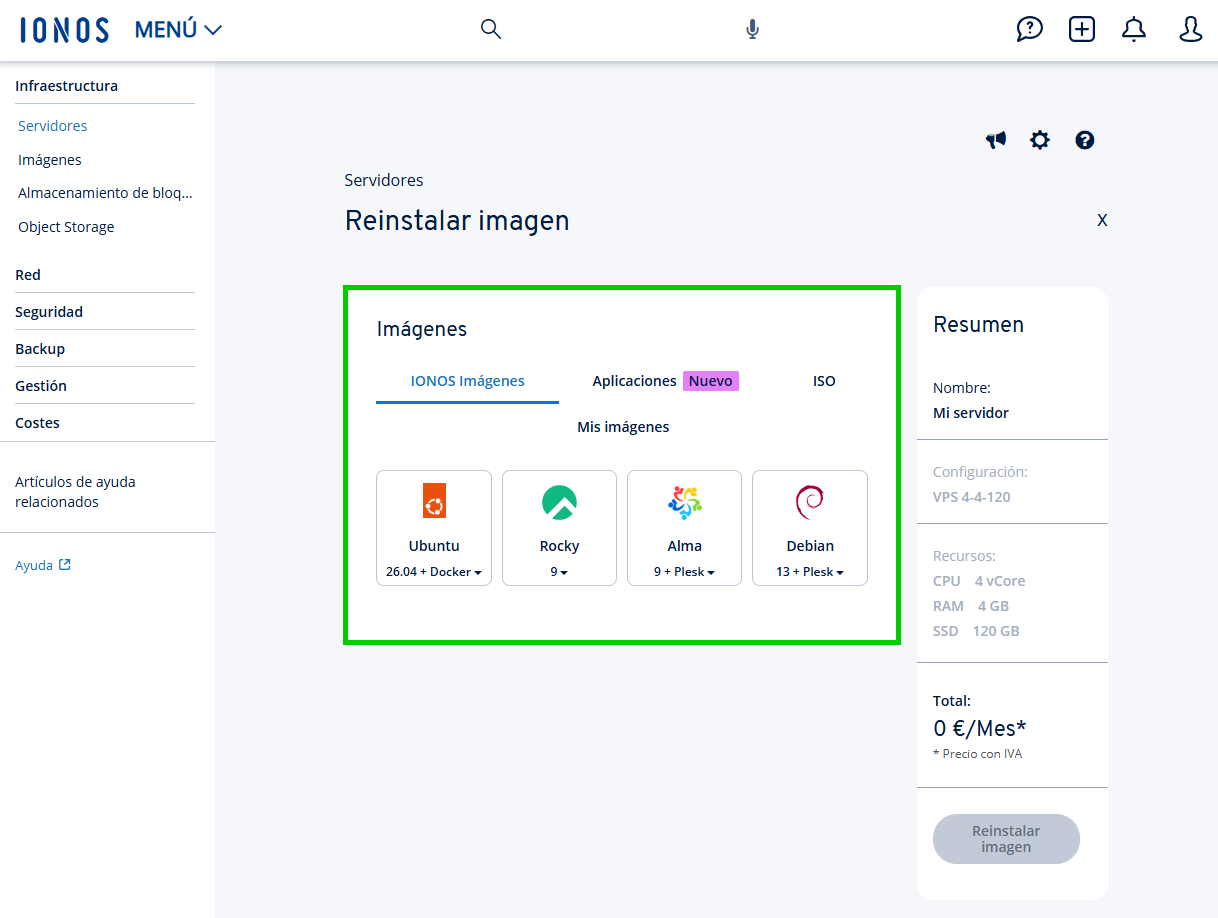This screenshot has width=1218, height=918.
Task: Activate the microphone voice search icon
Action: click(x=752, y=30)
